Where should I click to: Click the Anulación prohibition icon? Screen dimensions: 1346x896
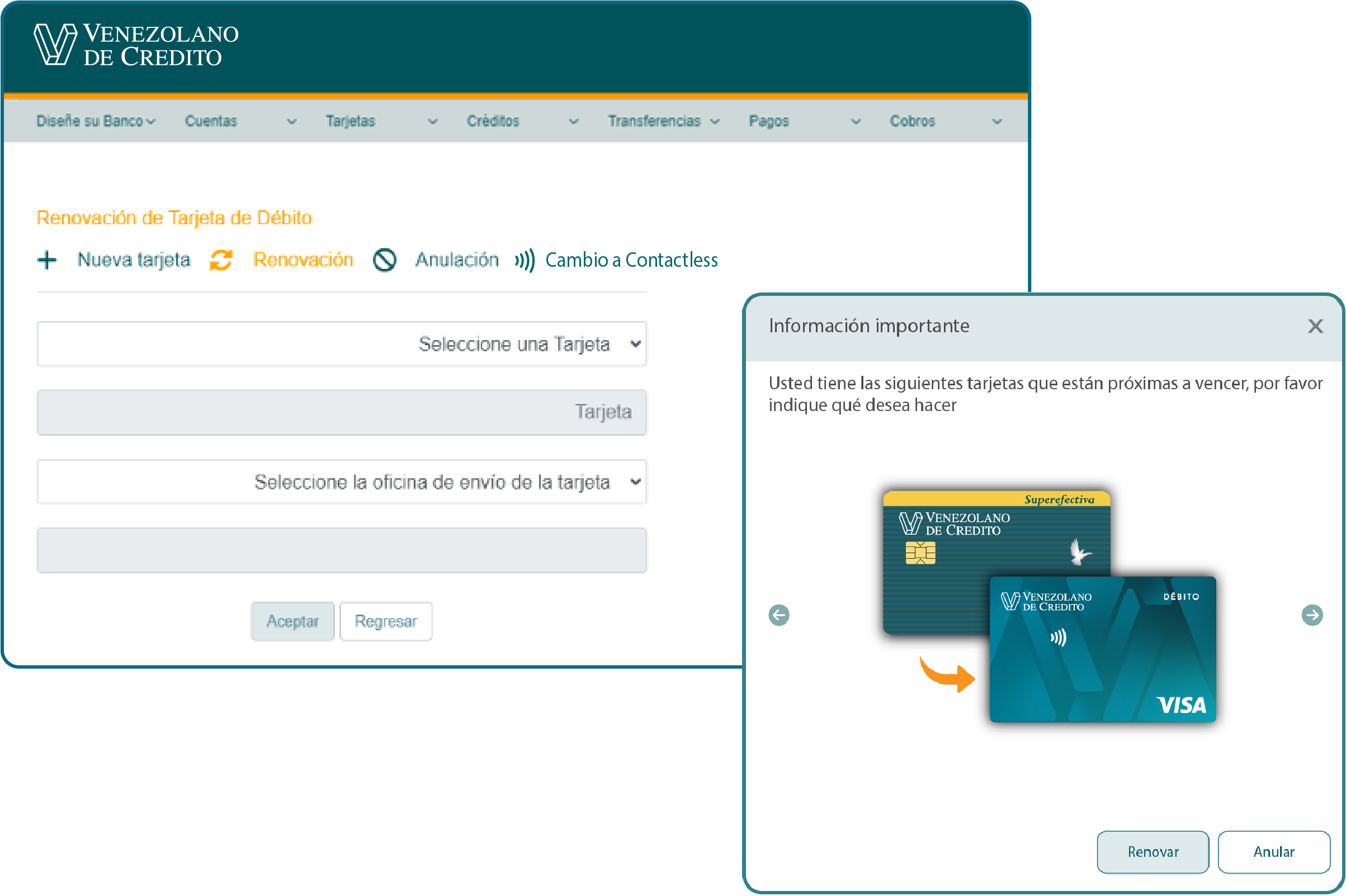pos(385,261)
